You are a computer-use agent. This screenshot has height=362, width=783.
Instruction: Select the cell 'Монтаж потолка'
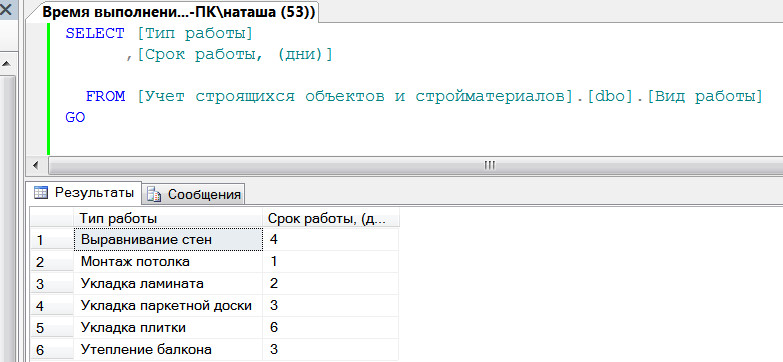point(168,261)
